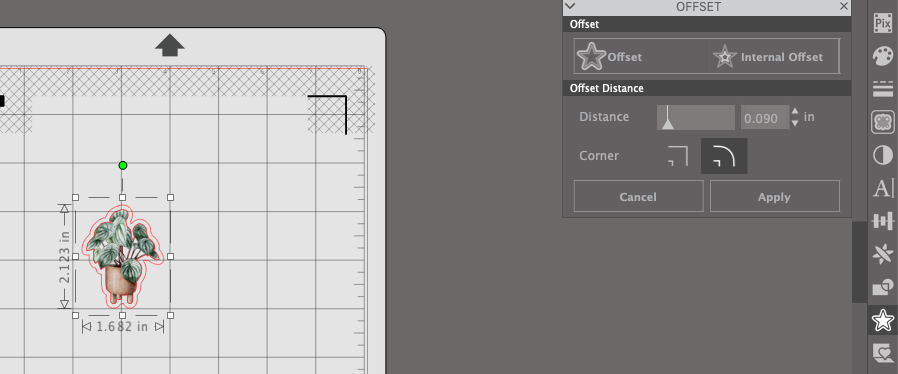898x374 pixels.
Task: Click the 2.123 in height label
Action: tap(64, 257)
